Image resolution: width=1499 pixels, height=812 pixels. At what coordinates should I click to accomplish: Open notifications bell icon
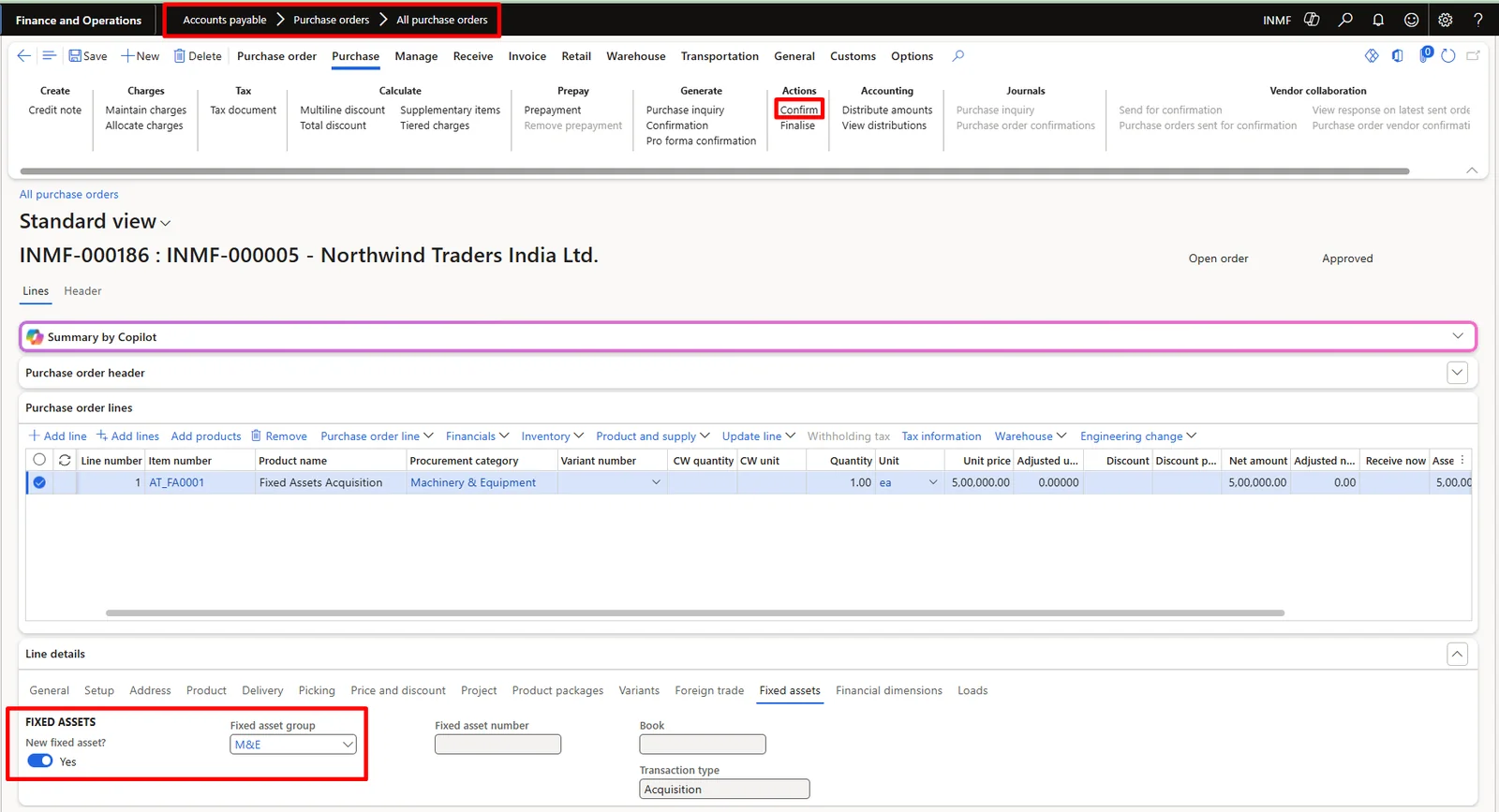click(1378, 20)
